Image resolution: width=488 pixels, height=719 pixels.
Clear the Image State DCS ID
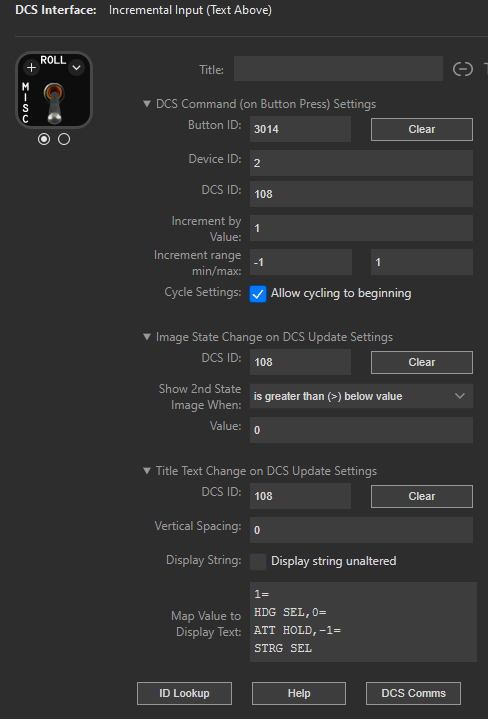pyautogui.click(x=421, y=362)
